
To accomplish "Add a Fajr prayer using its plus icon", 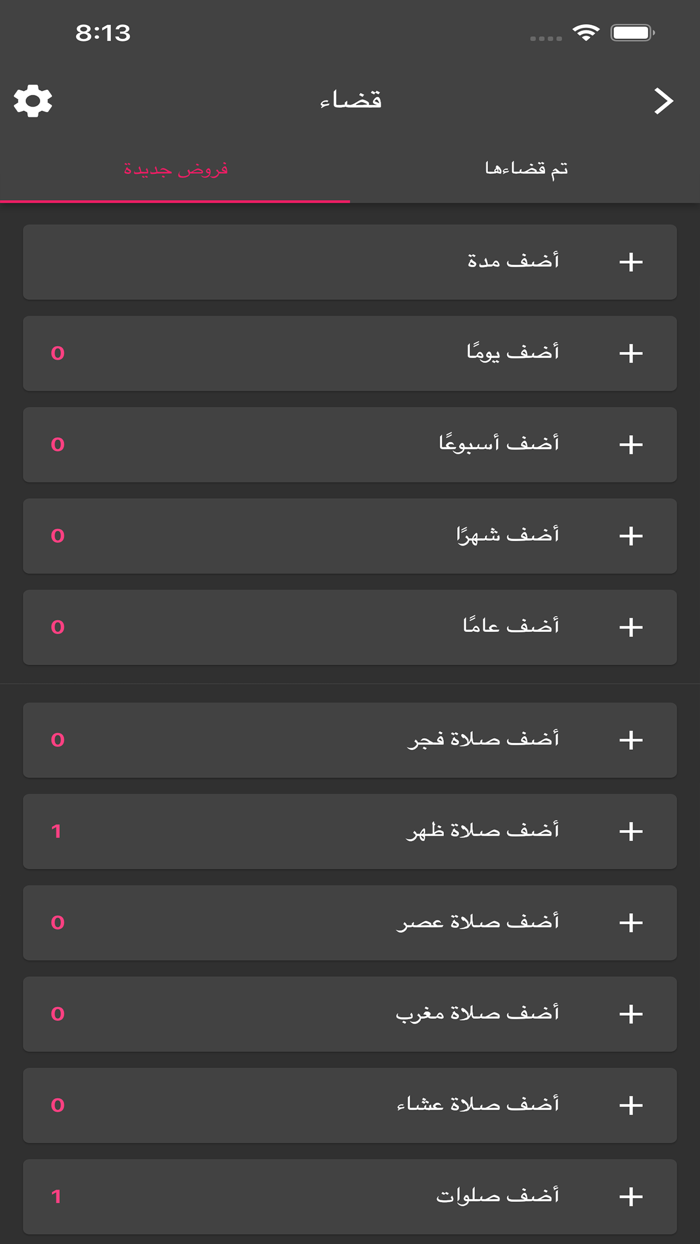I will click(631, 740).
